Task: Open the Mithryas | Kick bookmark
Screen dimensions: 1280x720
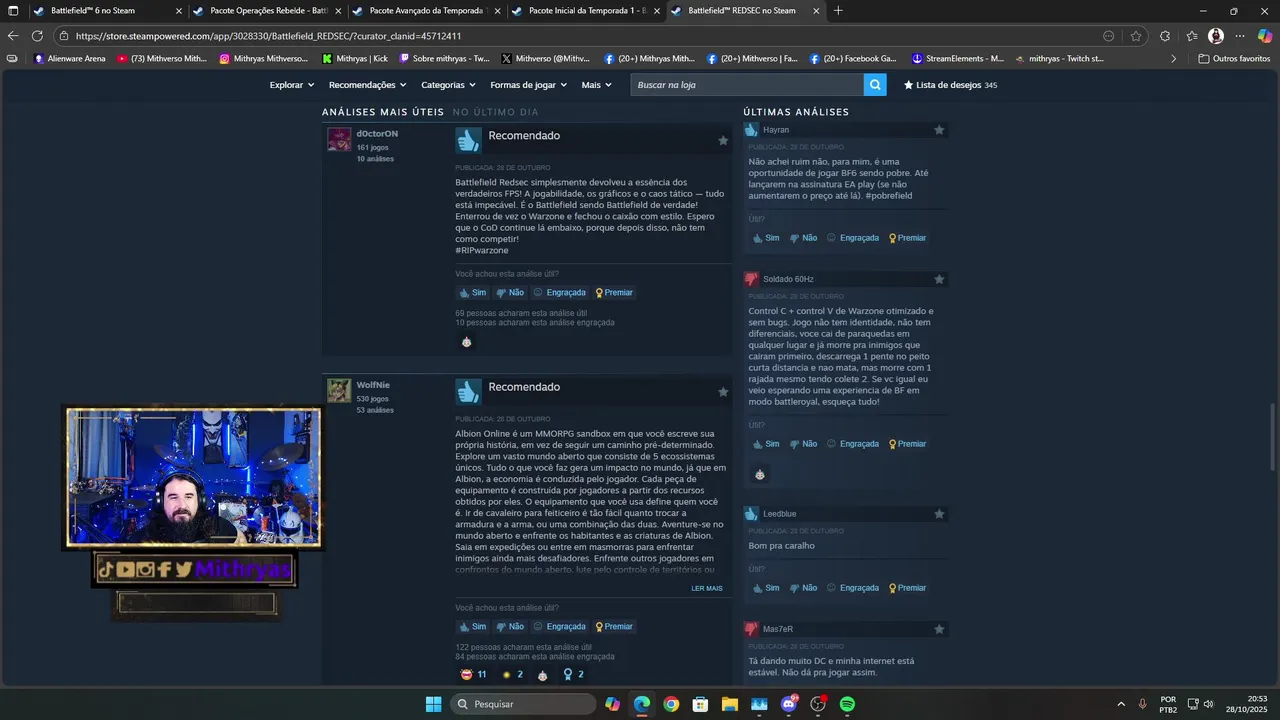Action: (x=355, y=59)
